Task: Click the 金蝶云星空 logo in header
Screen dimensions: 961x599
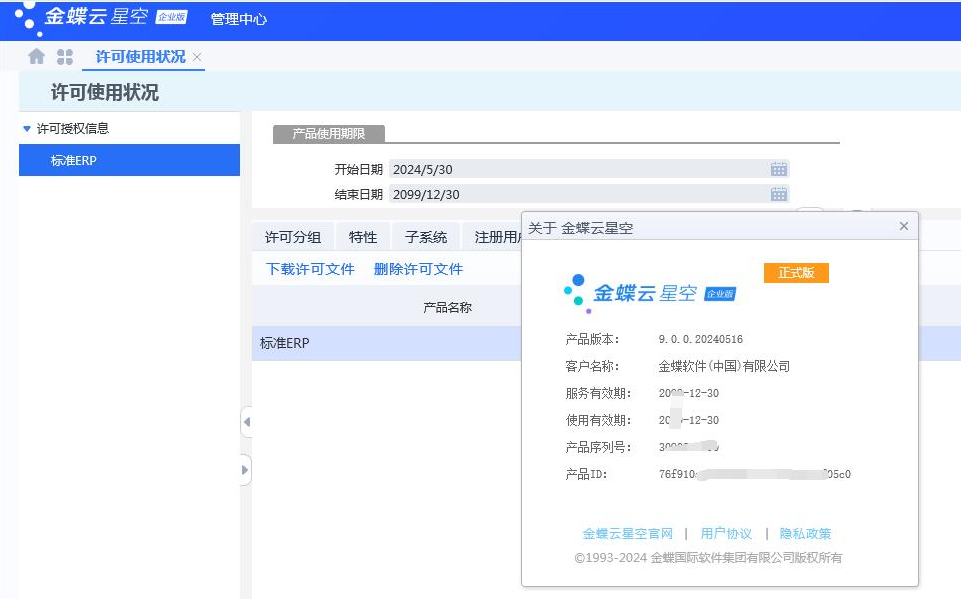Action: point(101,17)
